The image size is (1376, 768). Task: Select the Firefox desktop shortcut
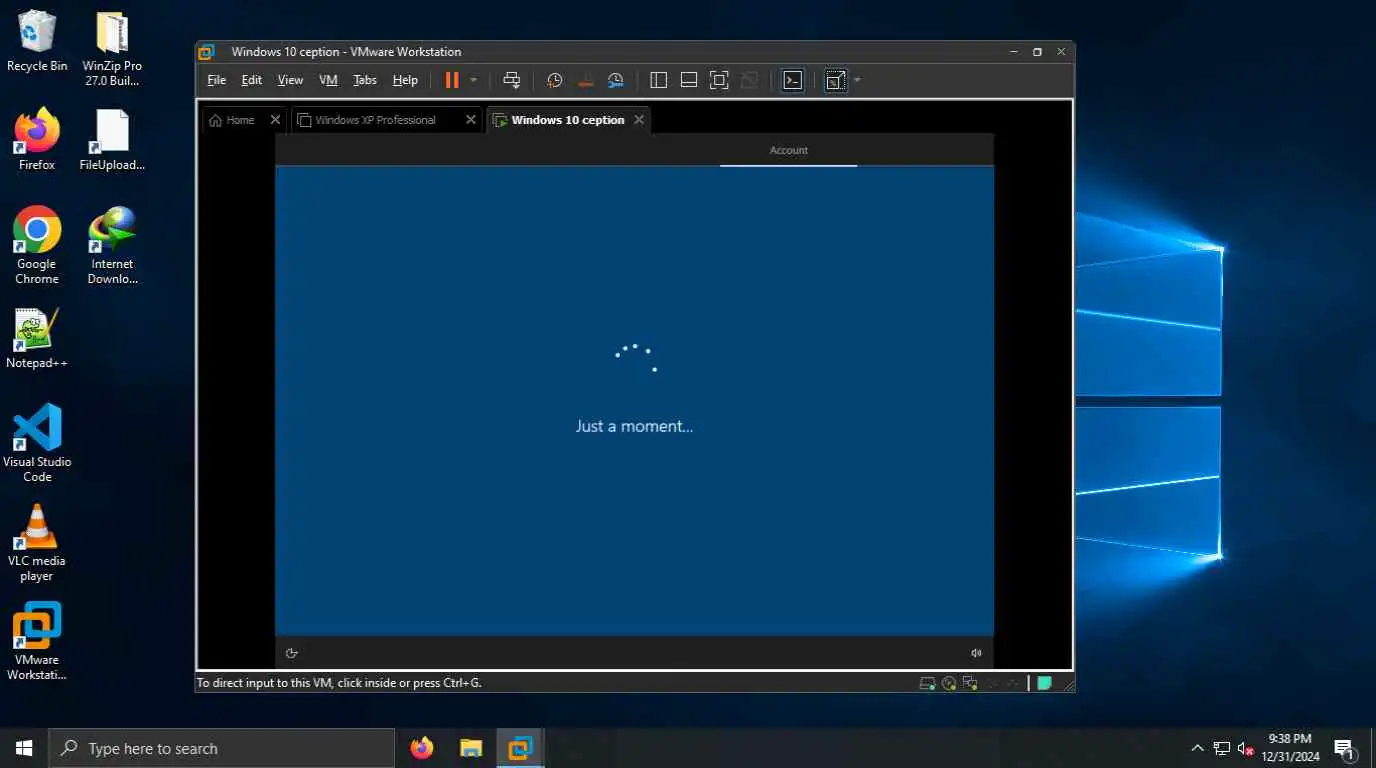click(37, 139)
